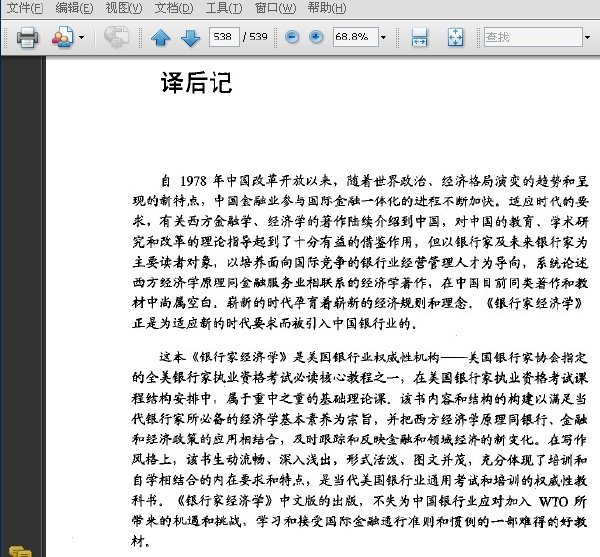Open the search options dropdown arrow

tap(588, 37)
